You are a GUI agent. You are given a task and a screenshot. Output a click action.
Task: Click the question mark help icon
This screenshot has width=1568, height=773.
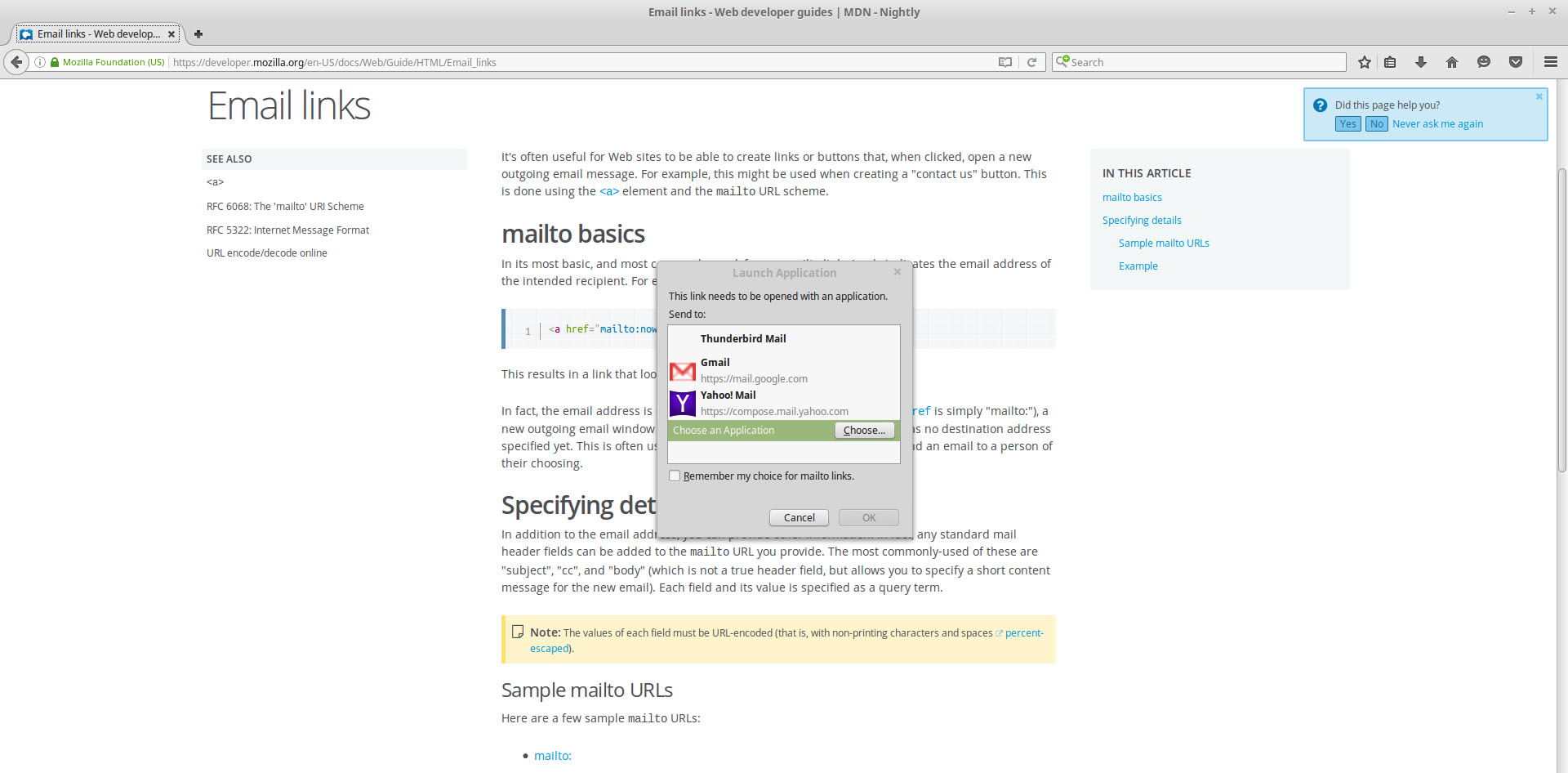(1320, 105)
